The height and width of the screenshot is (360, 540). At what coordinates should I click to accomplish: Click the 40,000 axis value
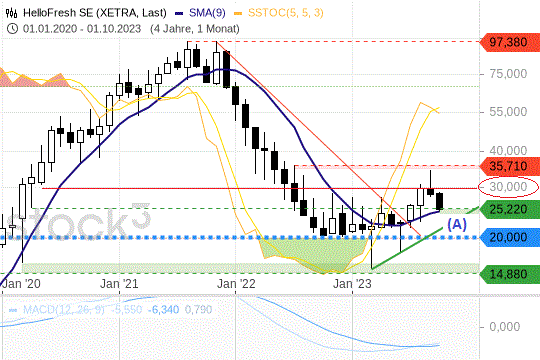click(508, 151)
